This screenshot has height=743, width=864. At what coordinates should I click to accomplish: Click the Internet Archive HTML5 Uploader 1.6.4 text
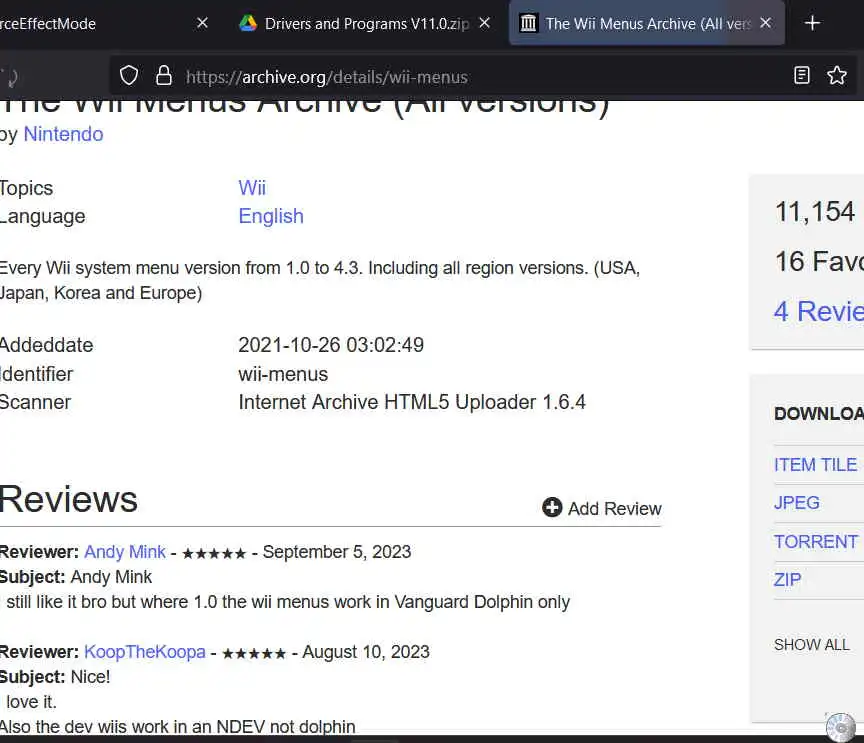coord(412,402)
